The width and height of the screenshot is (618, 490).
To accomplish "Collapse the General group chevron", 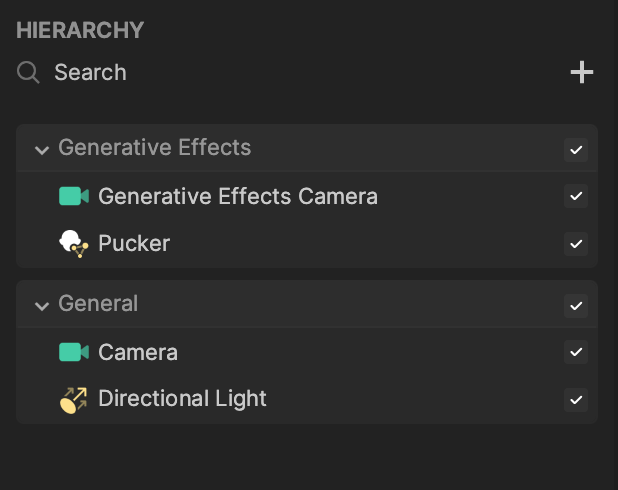I will (x=42, y=306).
